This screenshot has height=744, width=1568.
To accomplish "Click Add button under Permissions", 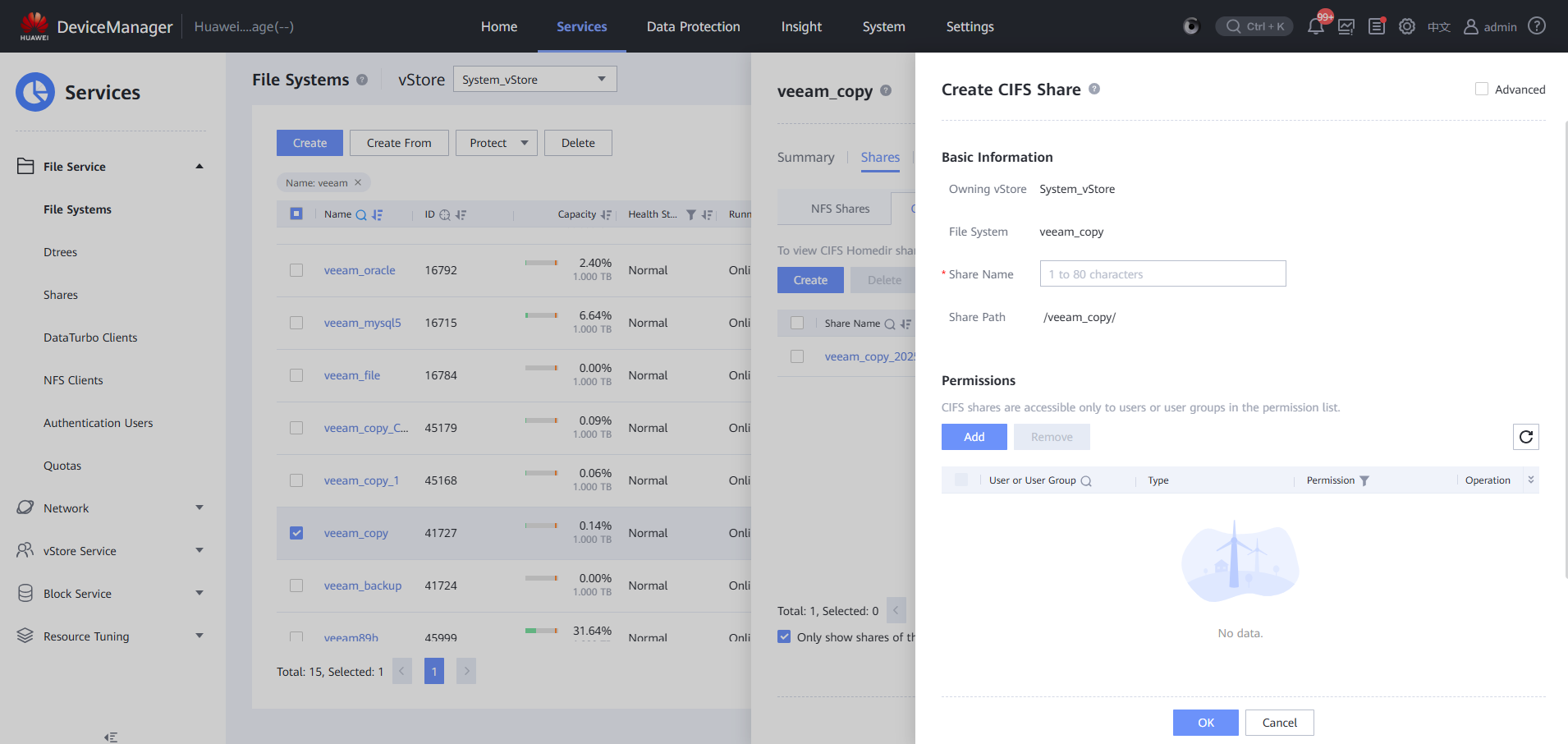I will pyautogui.click(x=974, y=437).
